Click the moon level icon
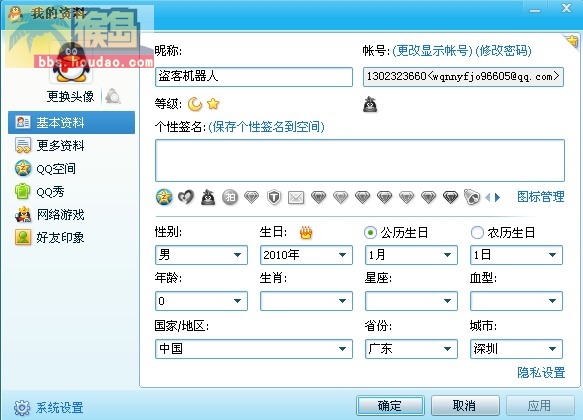Viewport: 583px width, 420px height. (194, 104)
